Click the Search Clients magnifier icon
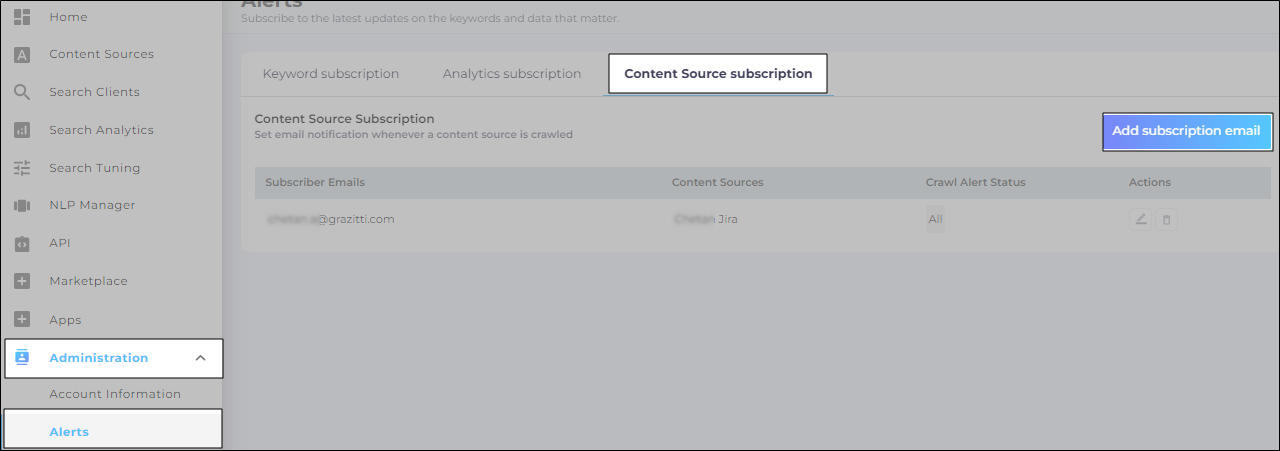1280x451 pixels. click(22, 93)
